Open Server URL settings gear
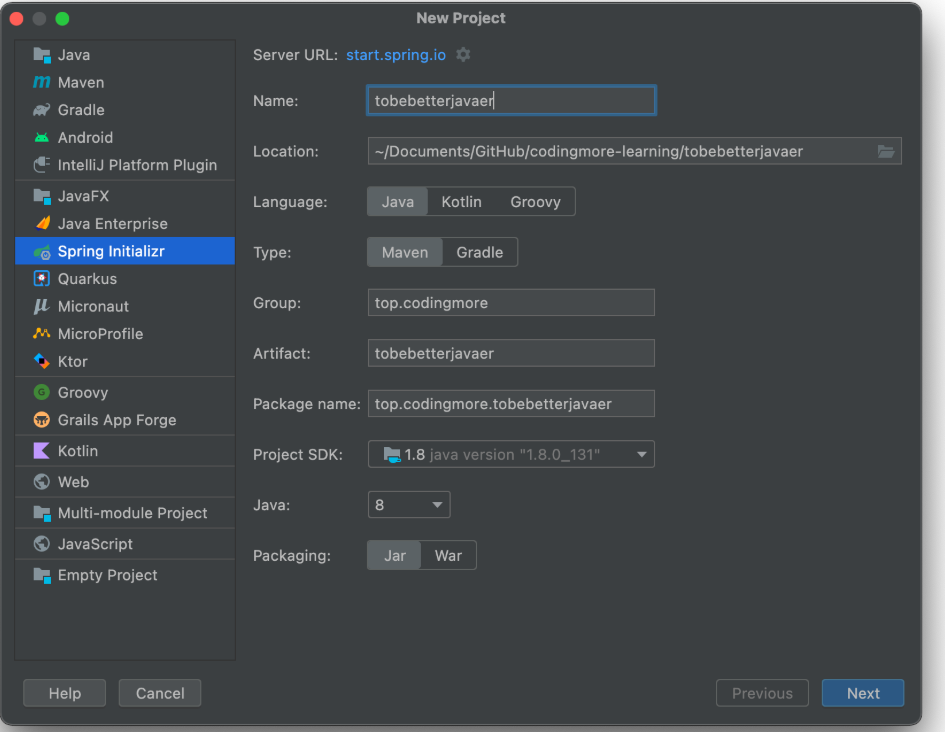The image size is (945, 732). click(x=463, y=55)
